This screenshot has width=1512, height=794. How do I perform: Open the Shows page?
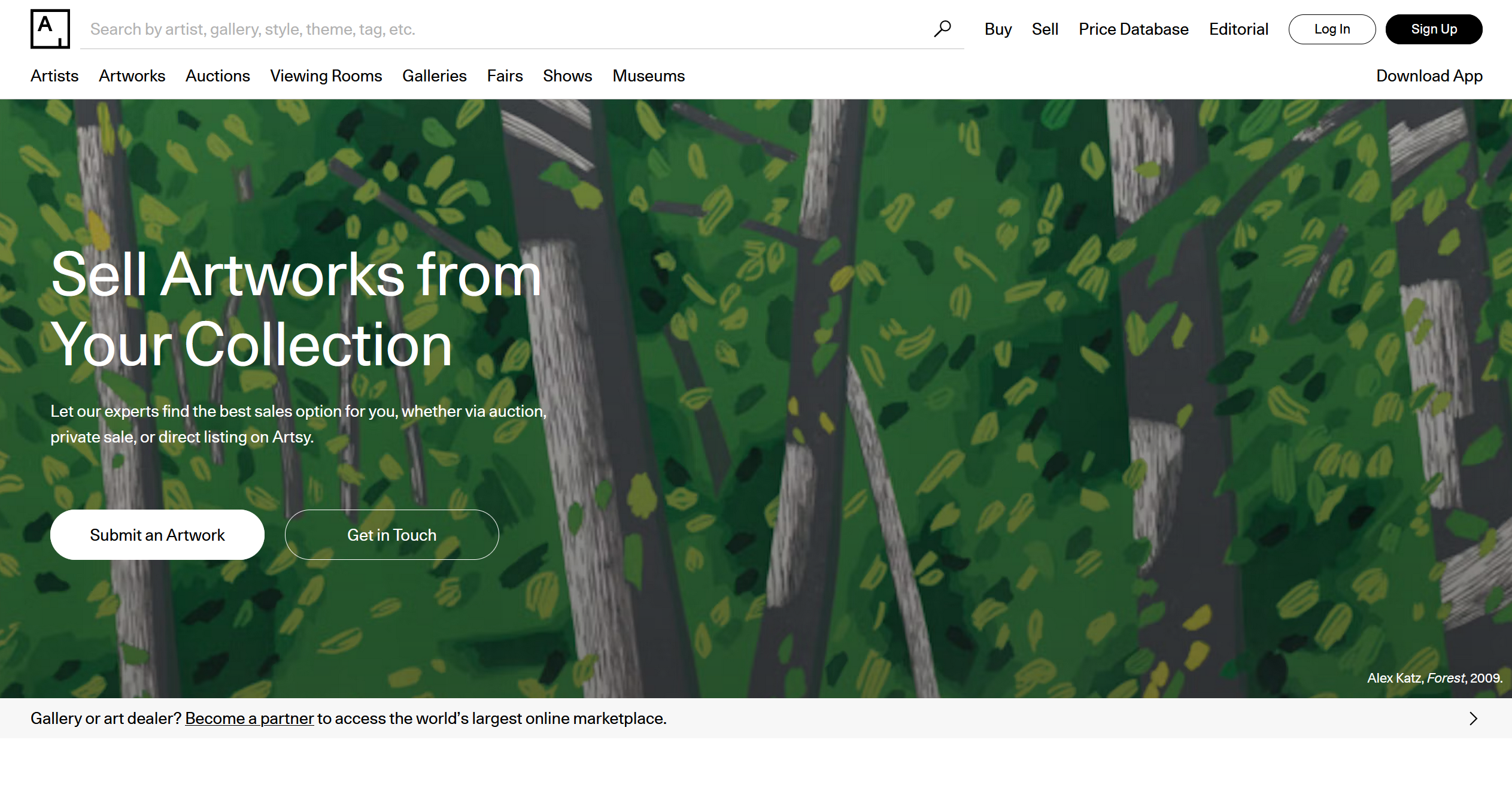(567, 75)
